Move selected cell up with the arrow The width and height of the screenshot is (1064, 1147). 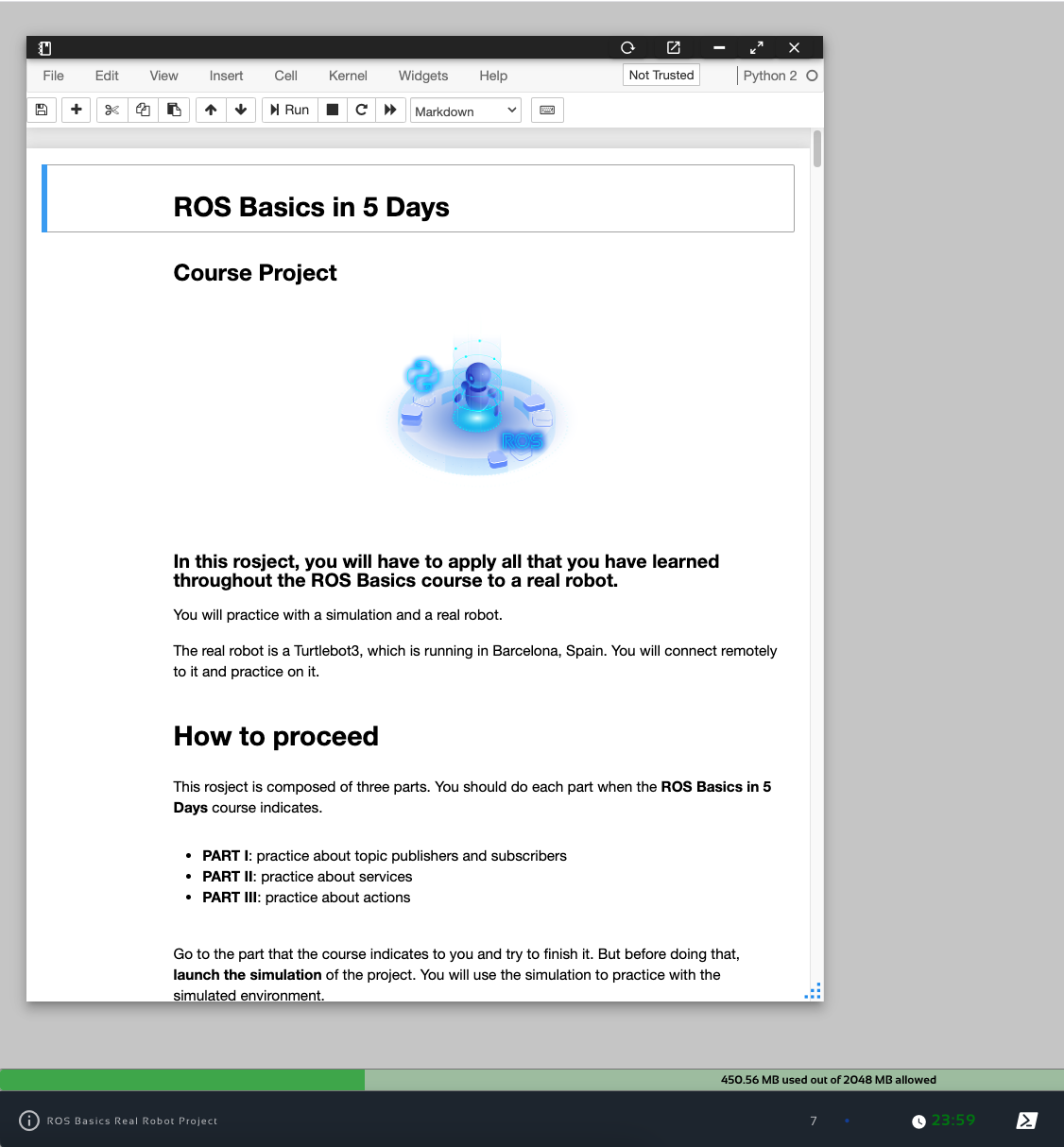point(211,111)
